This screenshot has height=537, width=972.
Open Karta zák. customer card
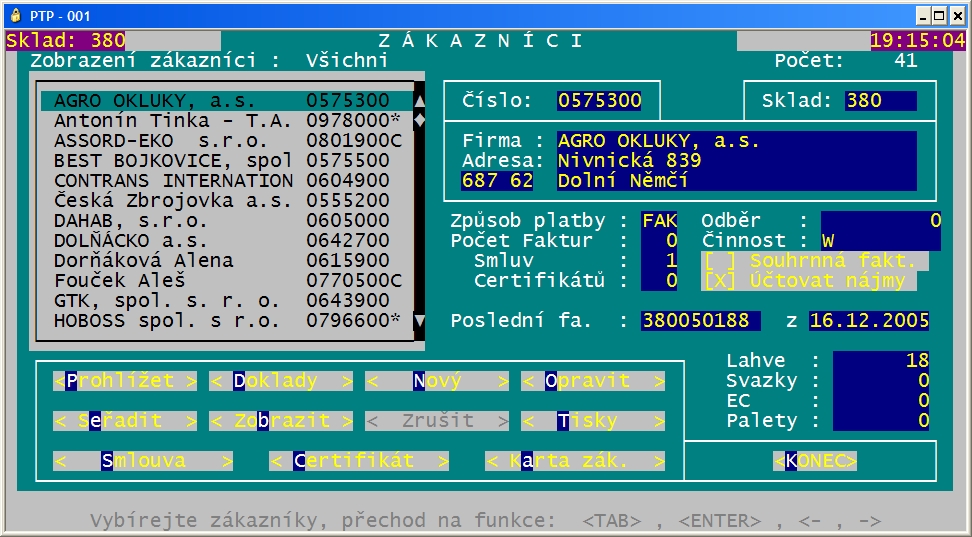[575, 461]
